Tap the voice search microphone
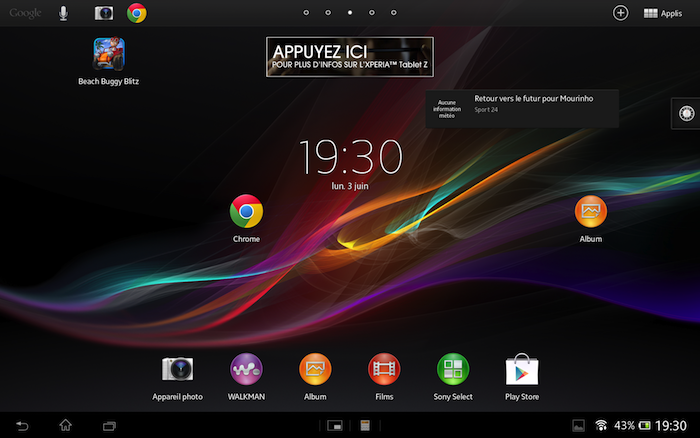 64,13
